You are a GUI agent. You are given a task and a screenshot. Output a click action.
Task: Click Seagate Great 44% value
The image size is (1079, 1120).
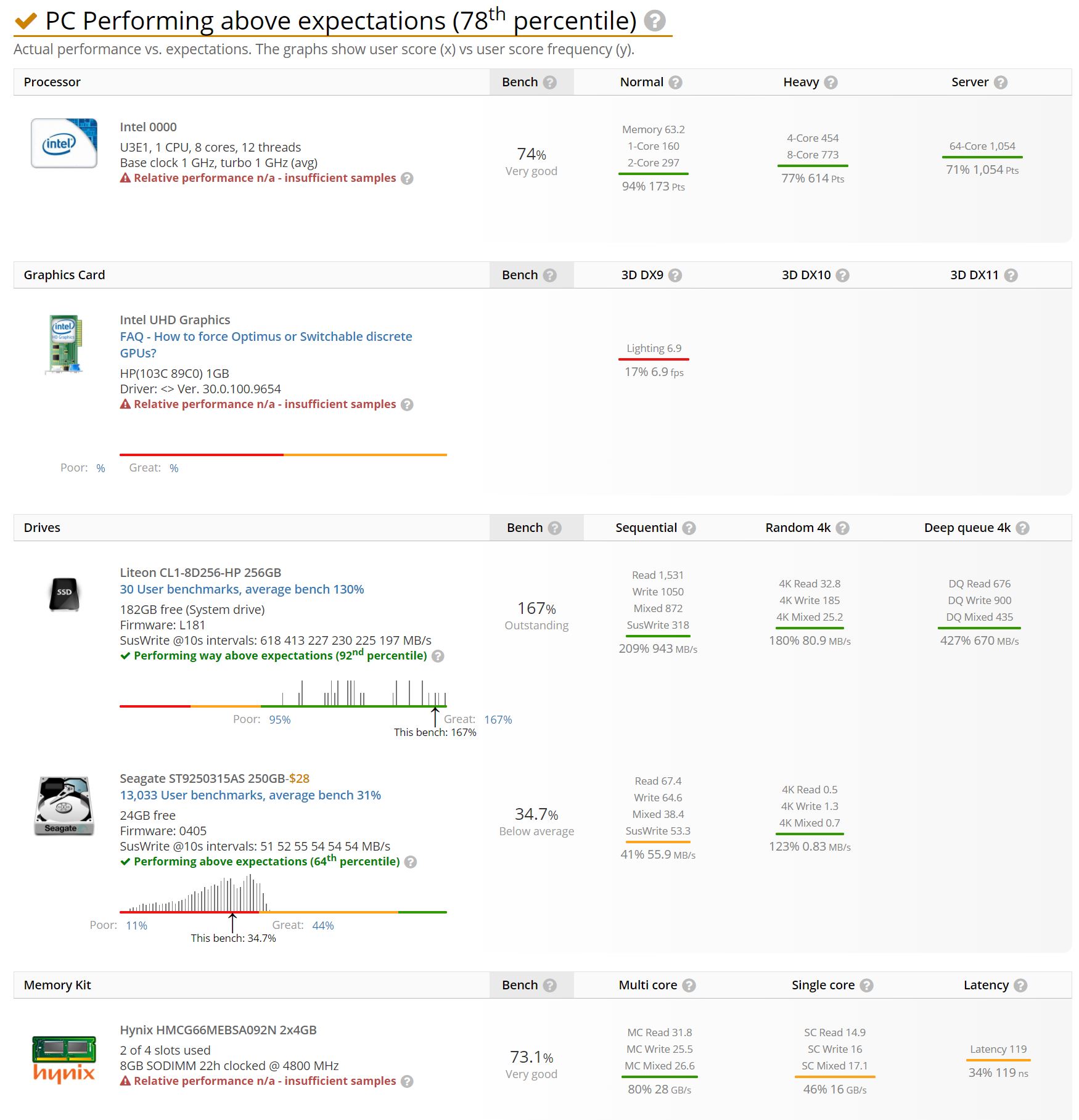point(323,926)
